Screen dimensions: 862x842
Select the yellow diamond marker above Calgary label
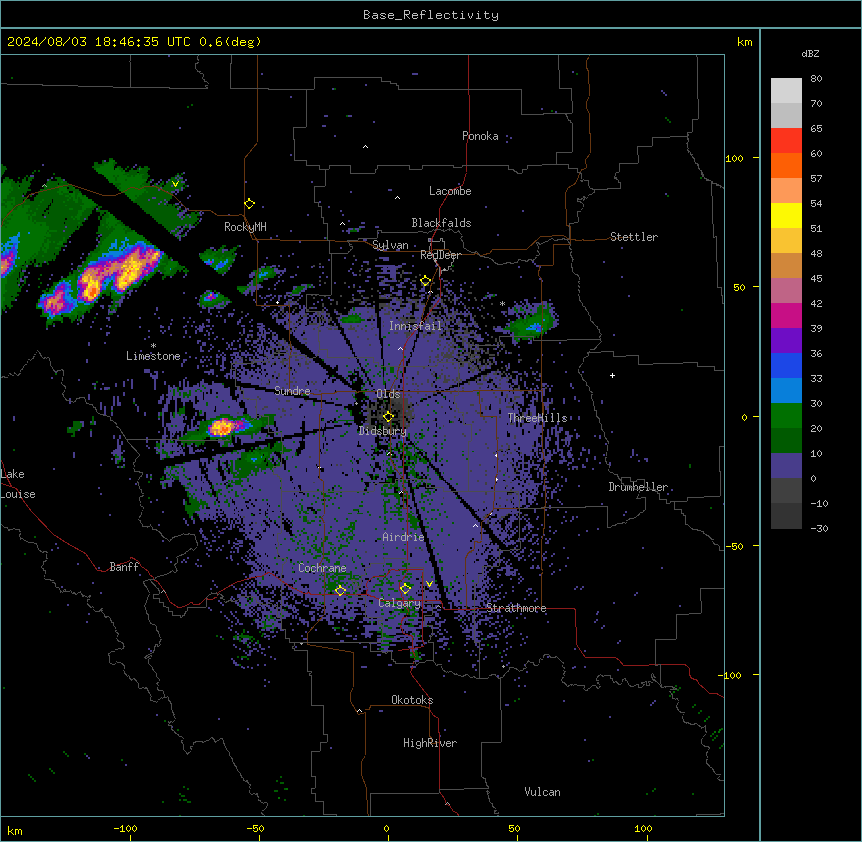(405, 588)
